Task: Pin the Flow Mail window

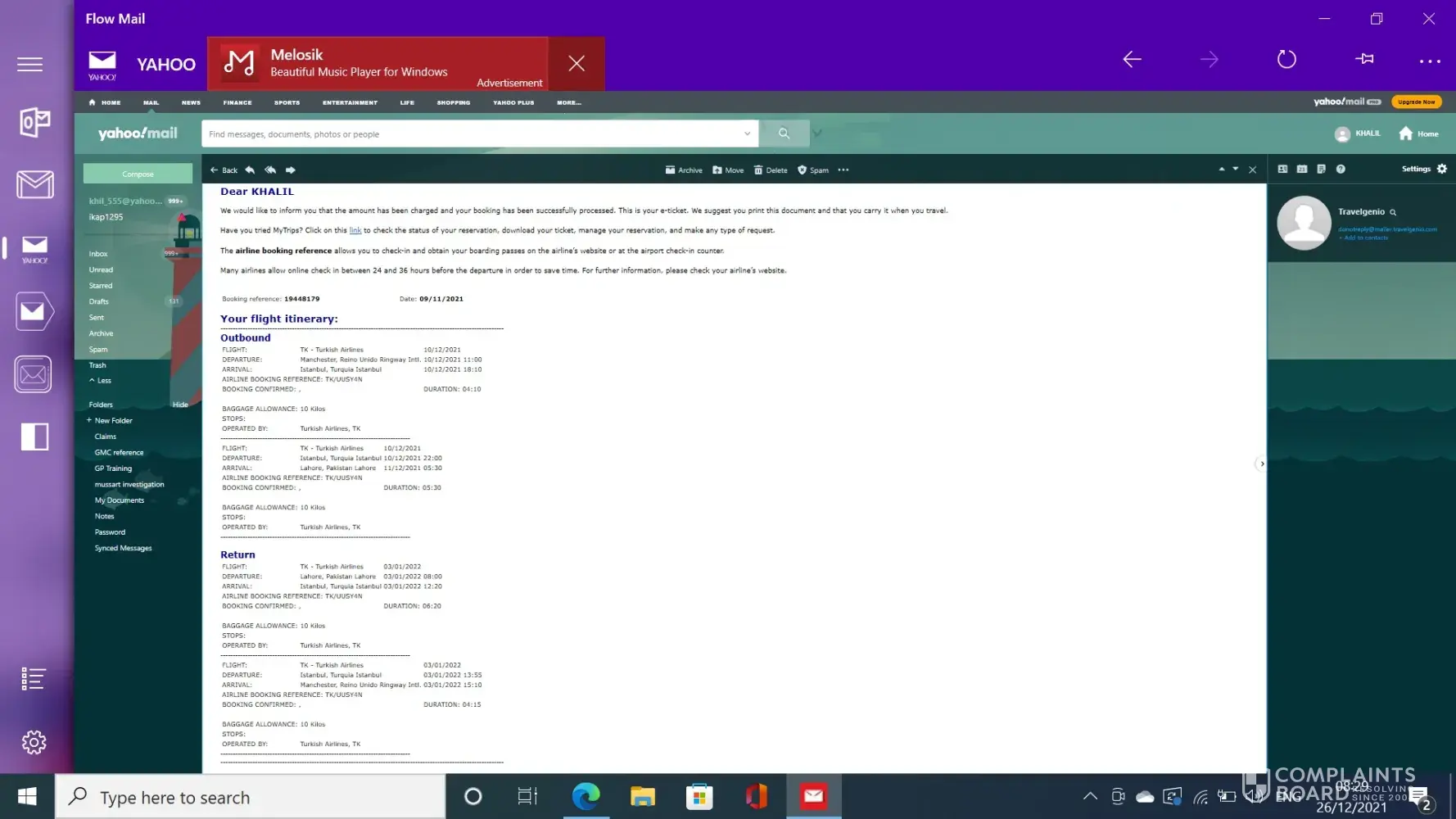Action: [x=1364, y=59]
